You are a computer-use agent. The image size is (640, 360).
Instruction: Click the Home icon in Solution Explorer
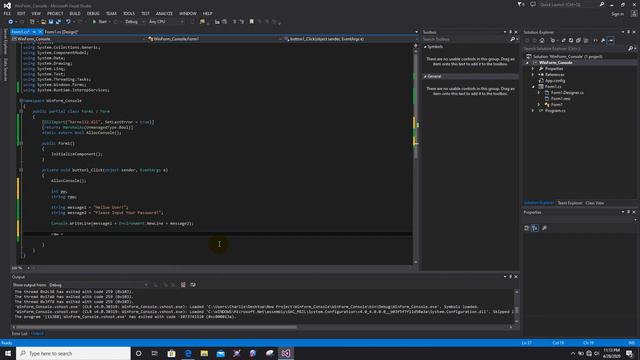pos(542,40)
